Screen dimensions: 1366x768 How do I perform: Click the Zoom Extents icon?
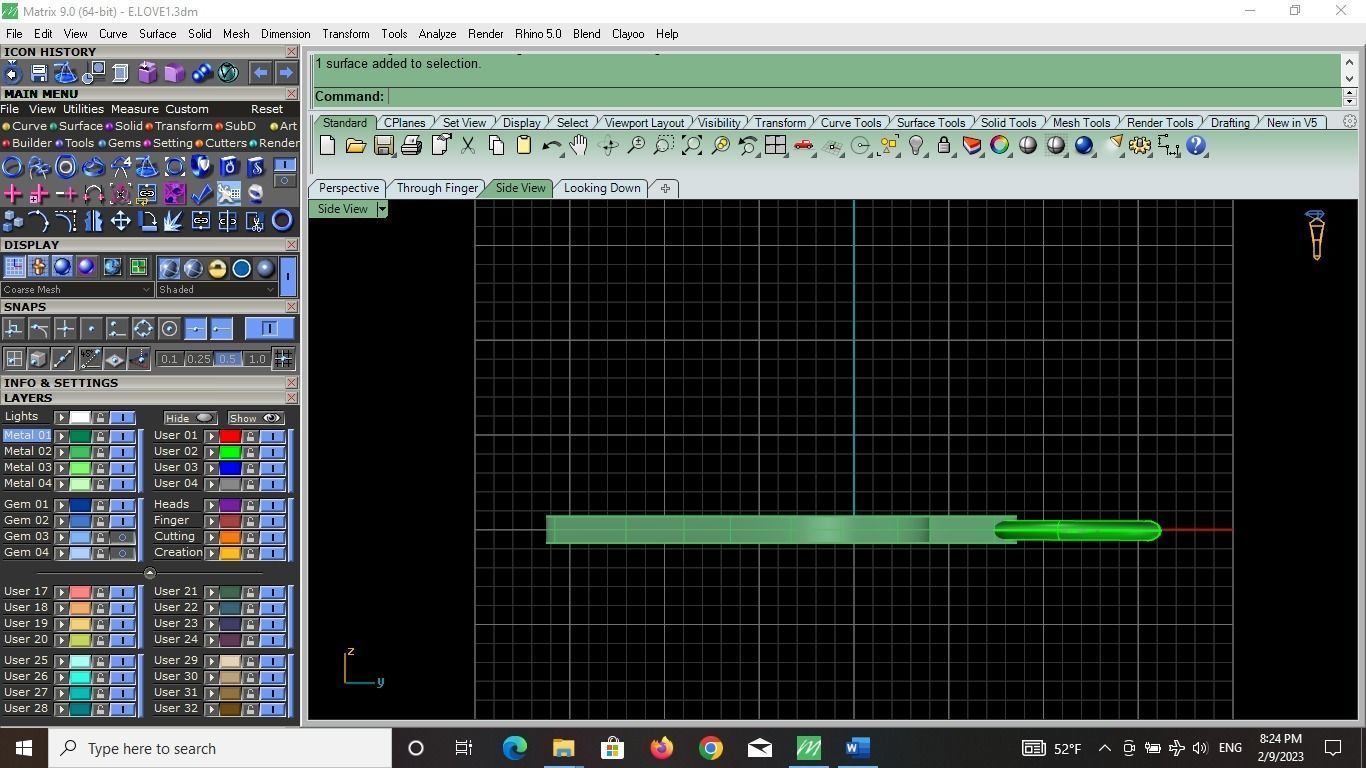coord(691,146)
